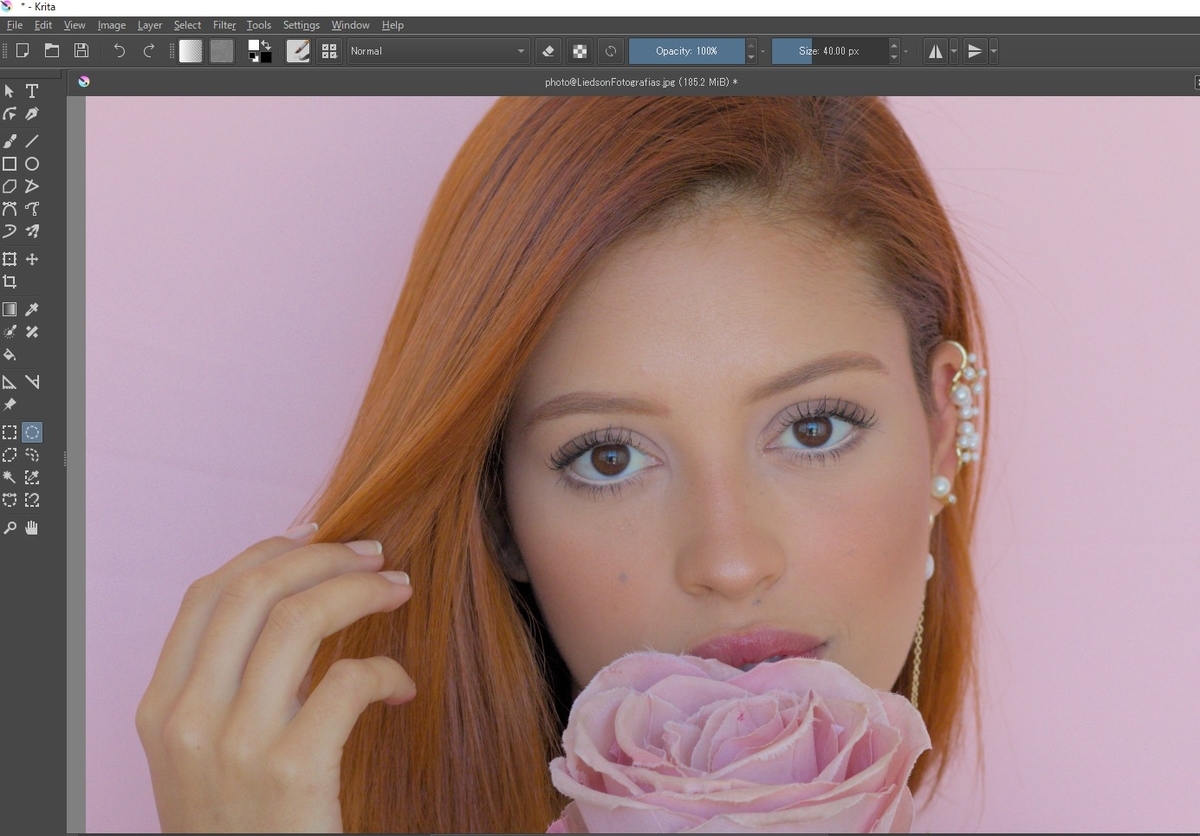The width and height of the screenshot is (1200, 836).
Task: Select the Zoom magnifier tool
Action: 10,528
